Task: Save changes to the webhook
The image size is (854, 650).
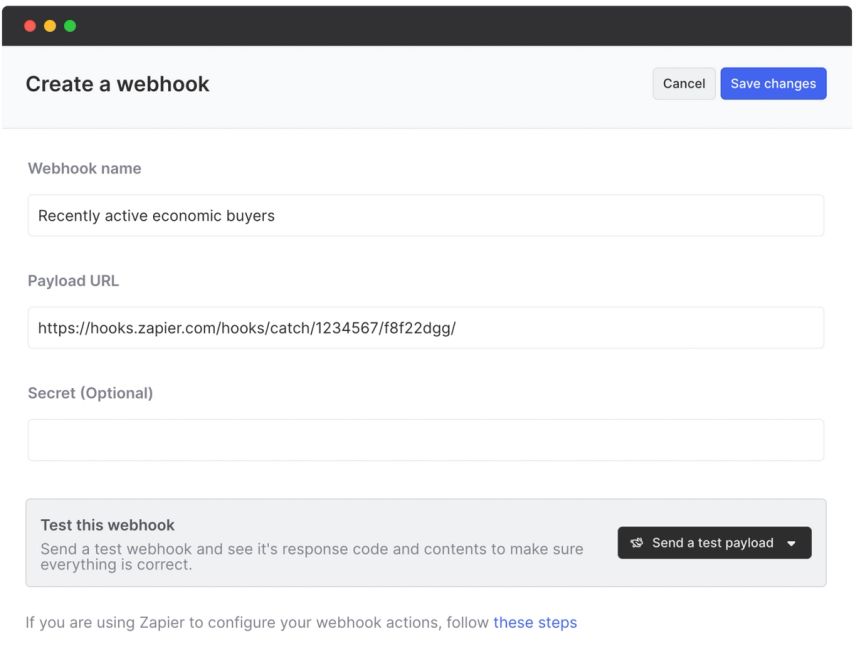Action: click(x=773, y=83)
